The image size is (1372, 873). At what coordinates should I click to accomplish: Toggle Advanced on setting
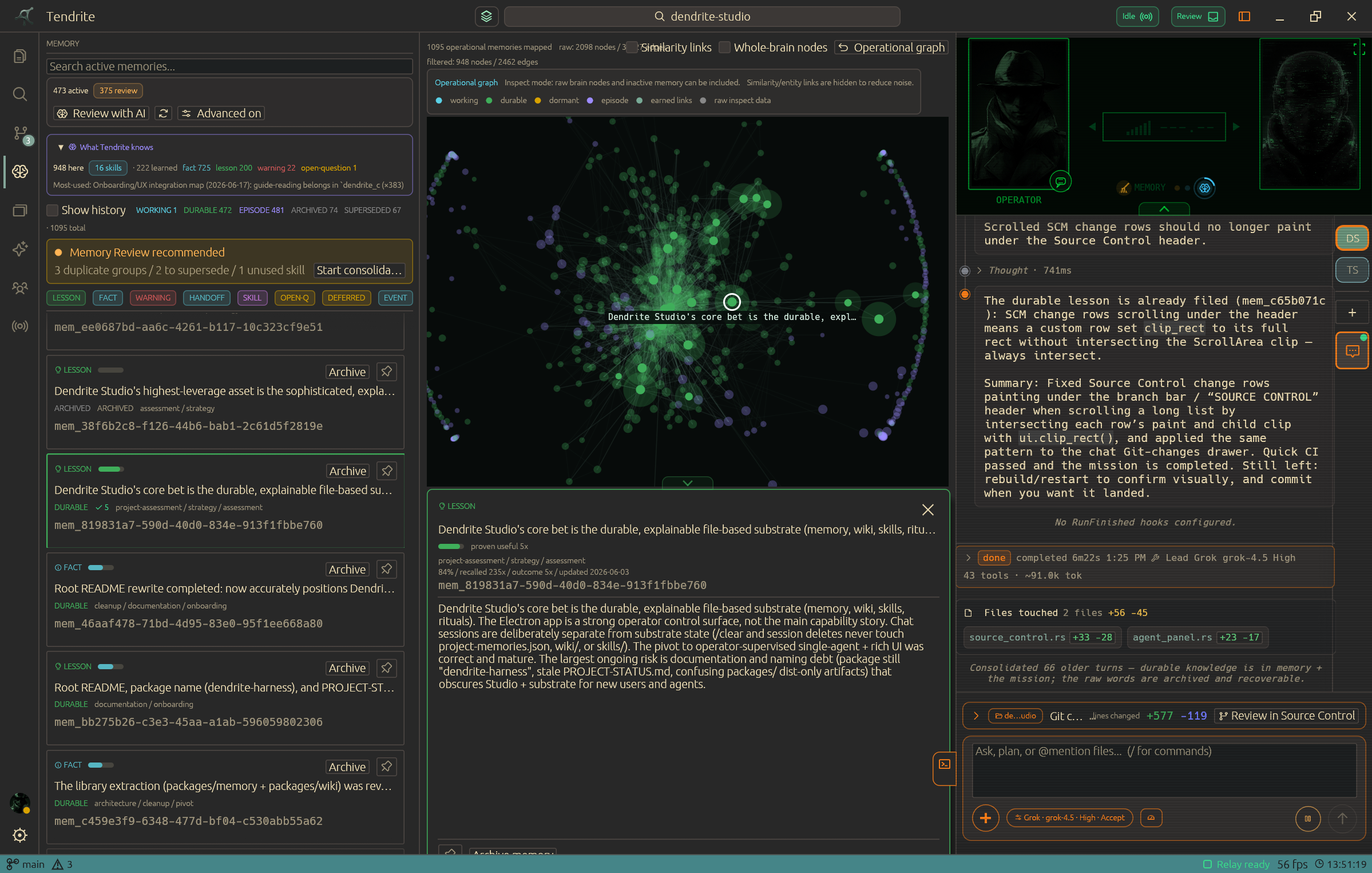[x=221, y=113]
